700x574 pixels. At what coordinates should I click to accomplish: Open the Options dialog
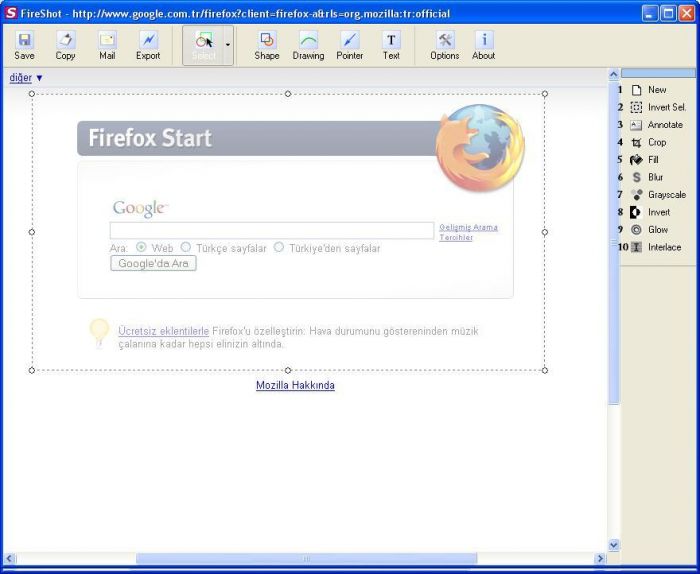pos(445,46)
